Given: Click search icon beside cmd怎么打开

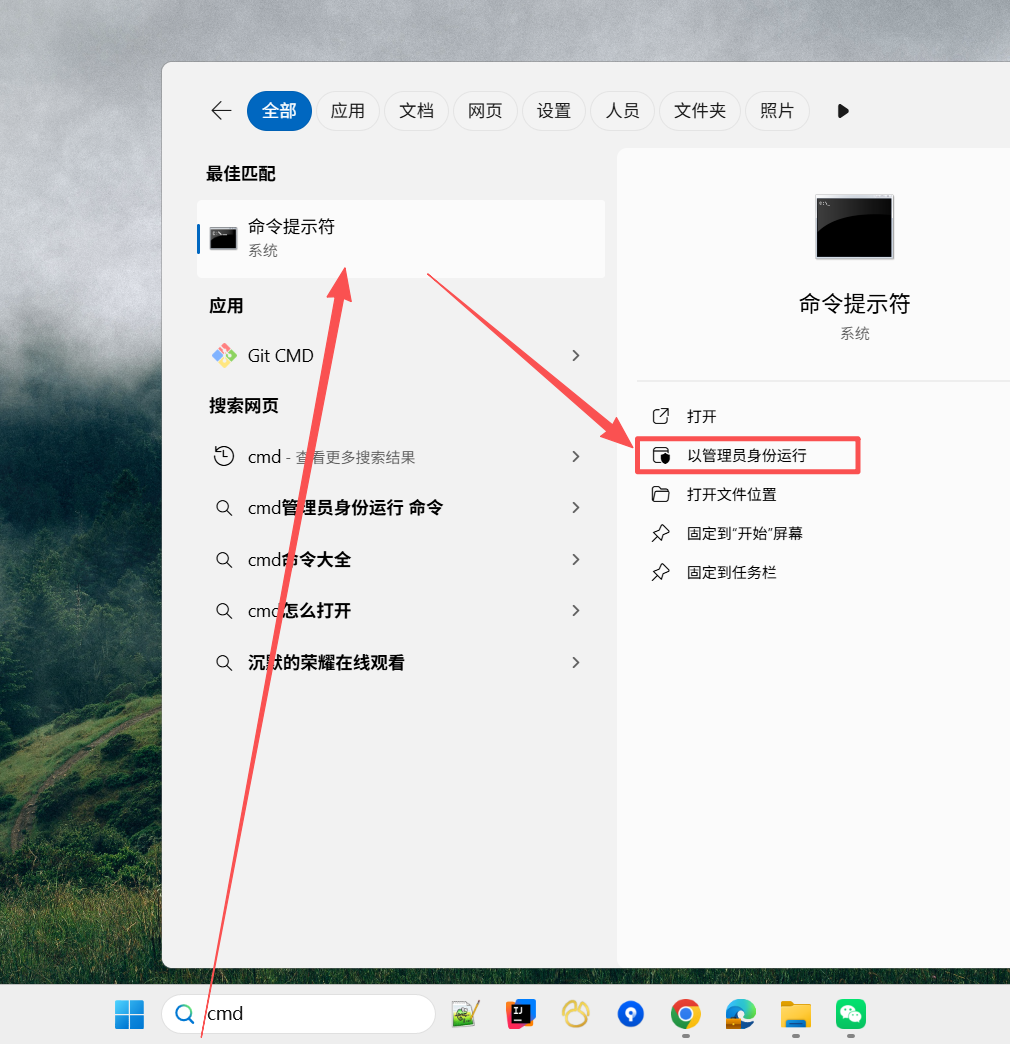Looking at the screenshot, I should coord(224,611).
